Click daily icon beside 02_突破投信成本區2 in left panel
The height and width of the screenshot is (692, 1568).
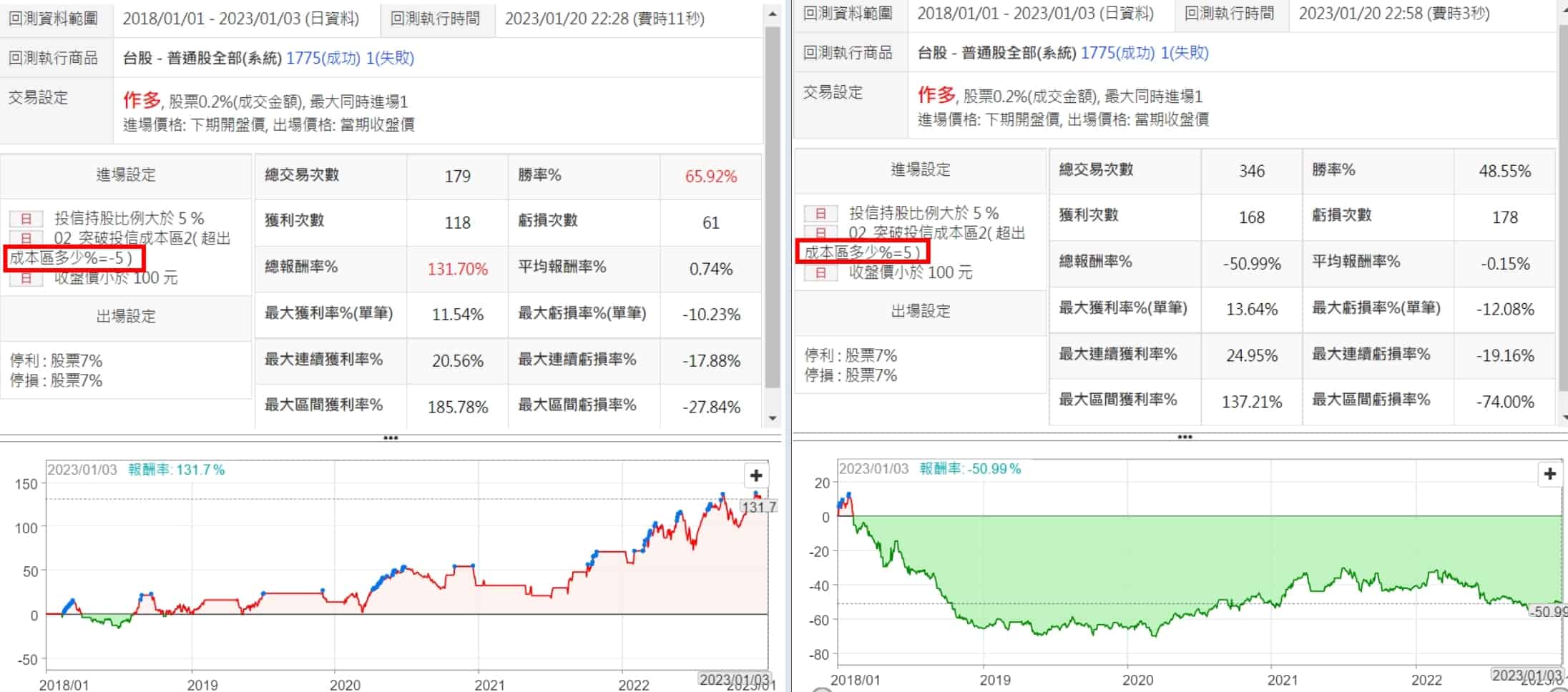[x=26, y=238]
